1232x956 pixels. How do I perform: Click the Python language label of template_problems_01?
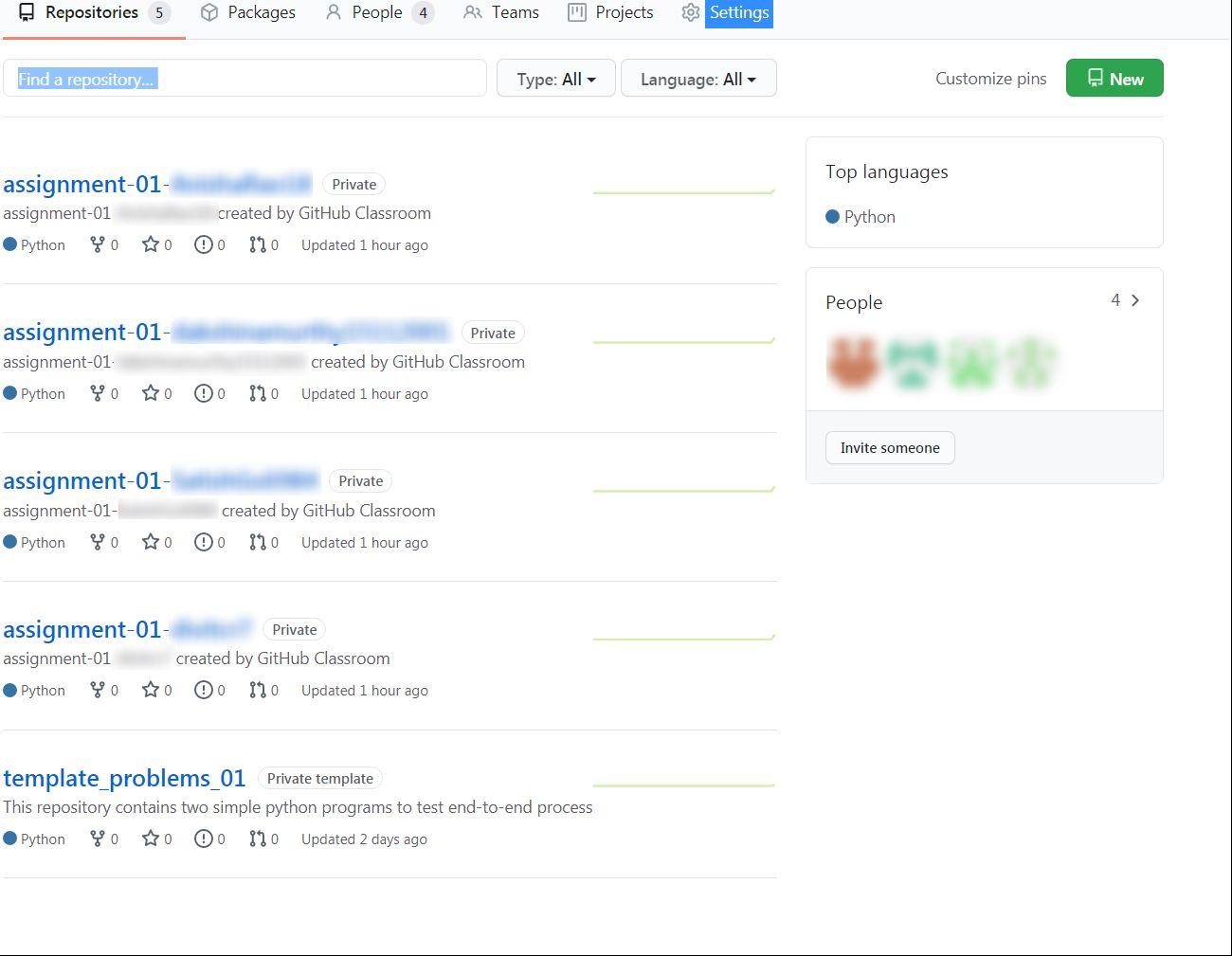[43, 839]
